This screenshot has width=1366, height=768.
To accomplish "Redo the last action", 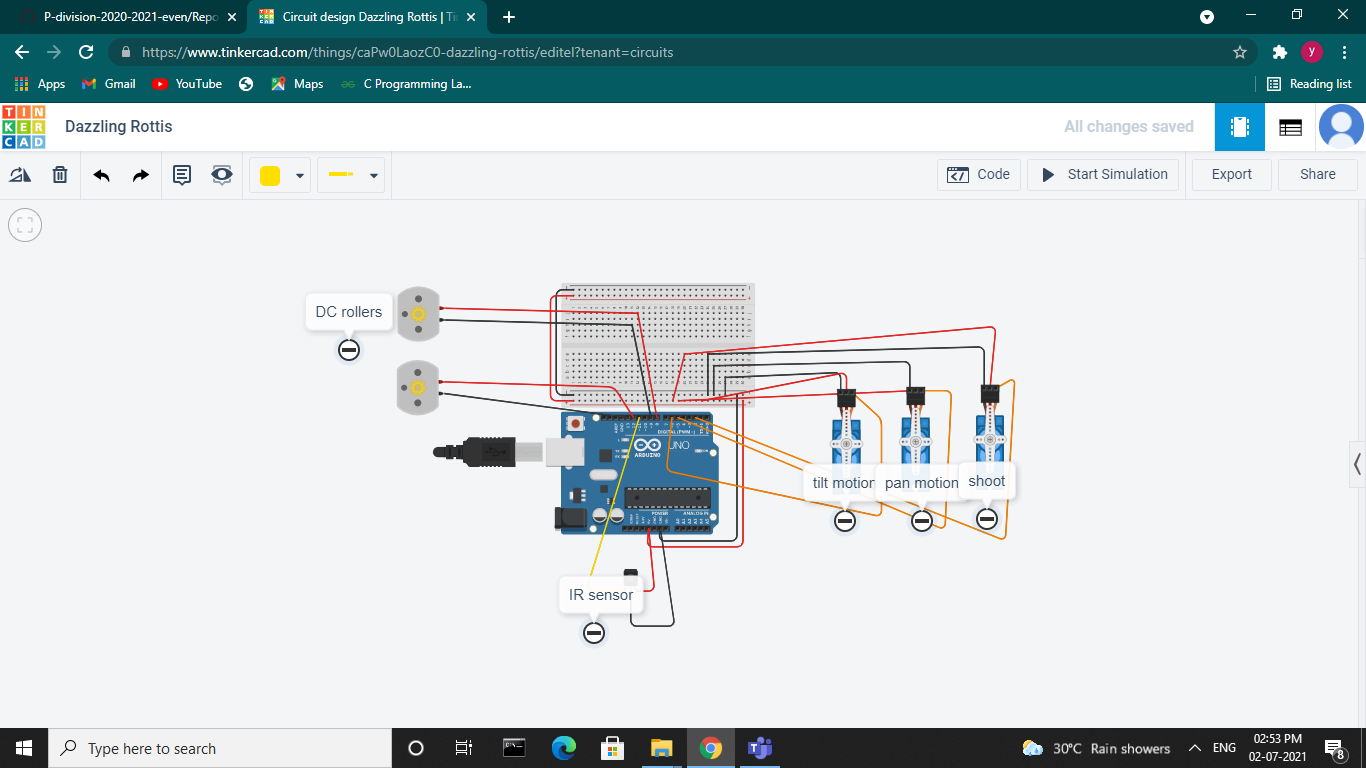I will (141, 175).
